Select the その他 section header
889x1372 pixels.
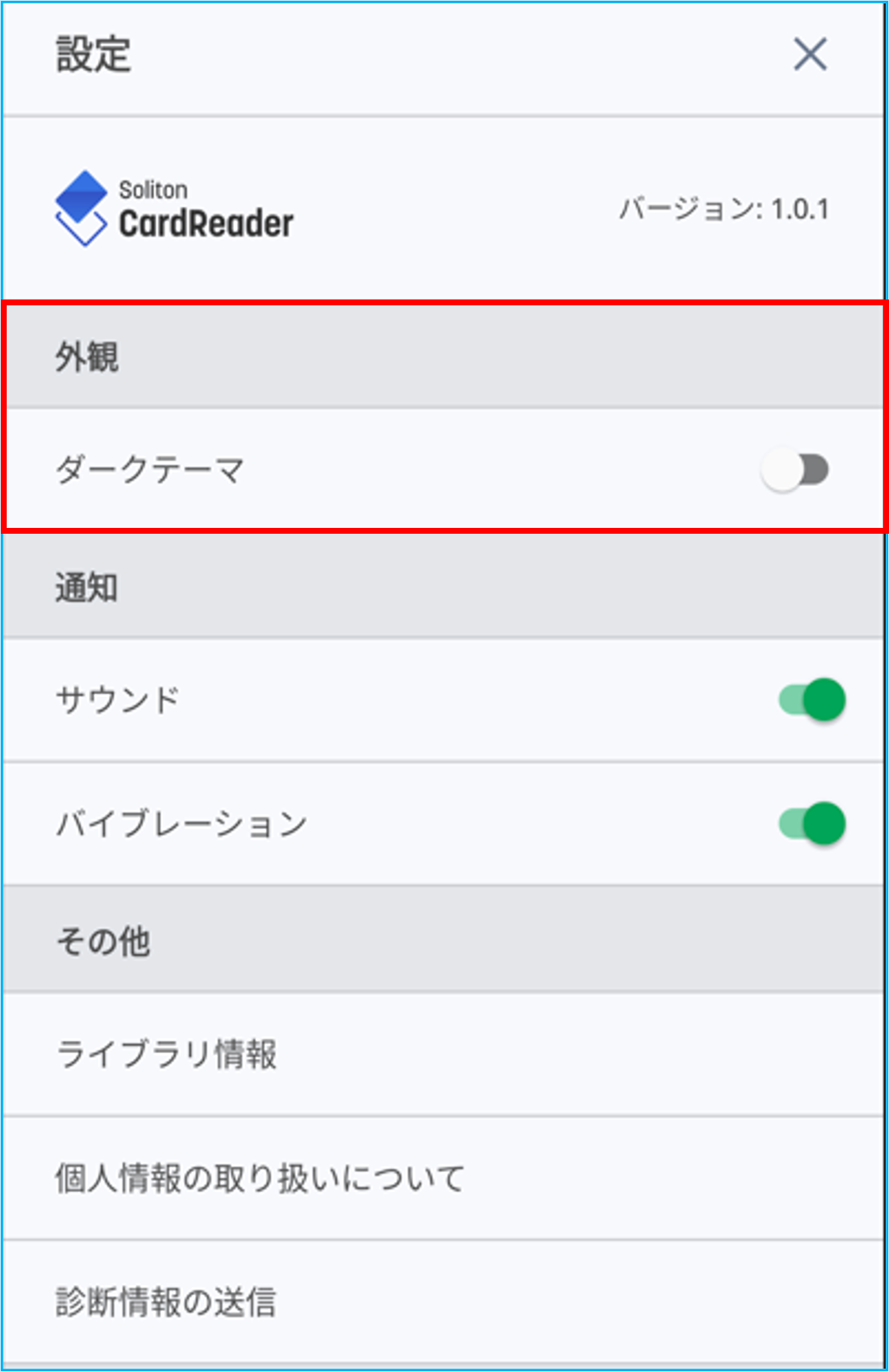[444, 941]
